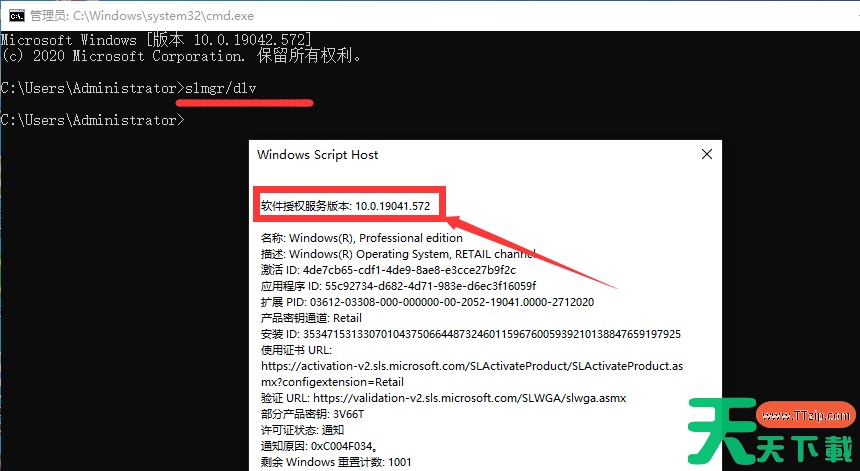Select the installation ID number line

tap(471, 334)
